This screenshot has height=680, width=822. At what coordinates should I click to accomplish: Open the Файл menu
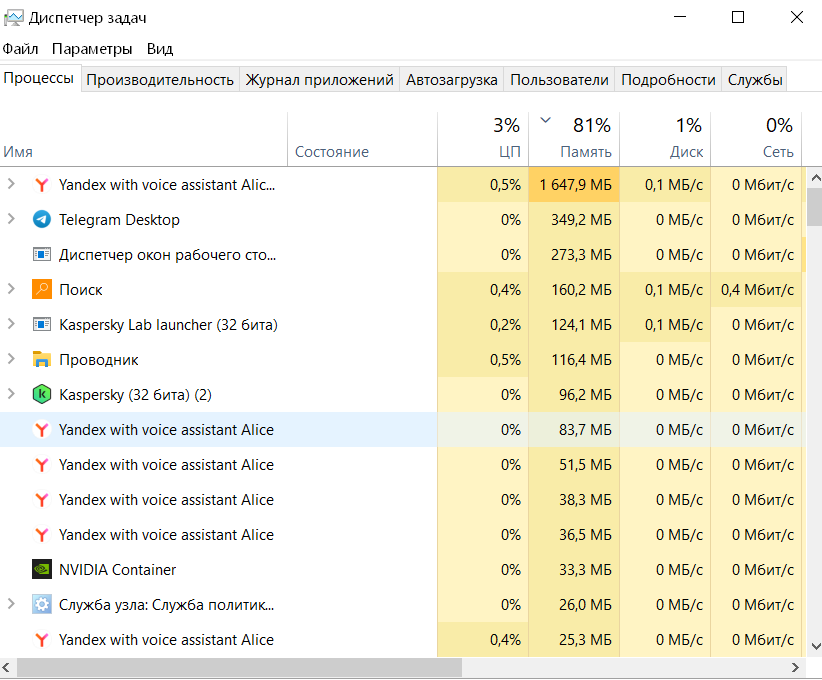point(20,48)
